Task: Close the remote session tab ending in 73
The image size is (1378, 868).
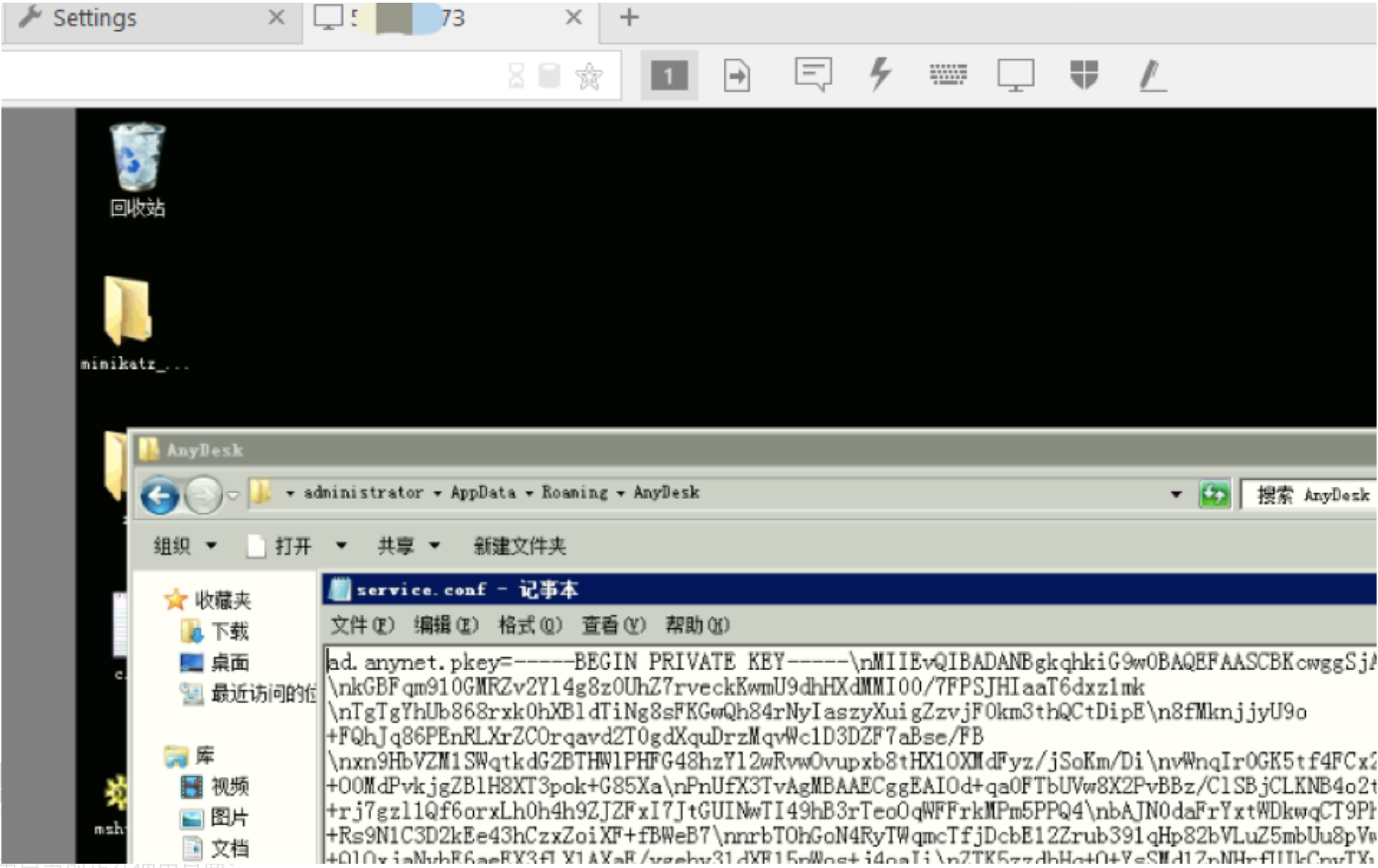Action: tap(573, 17)
